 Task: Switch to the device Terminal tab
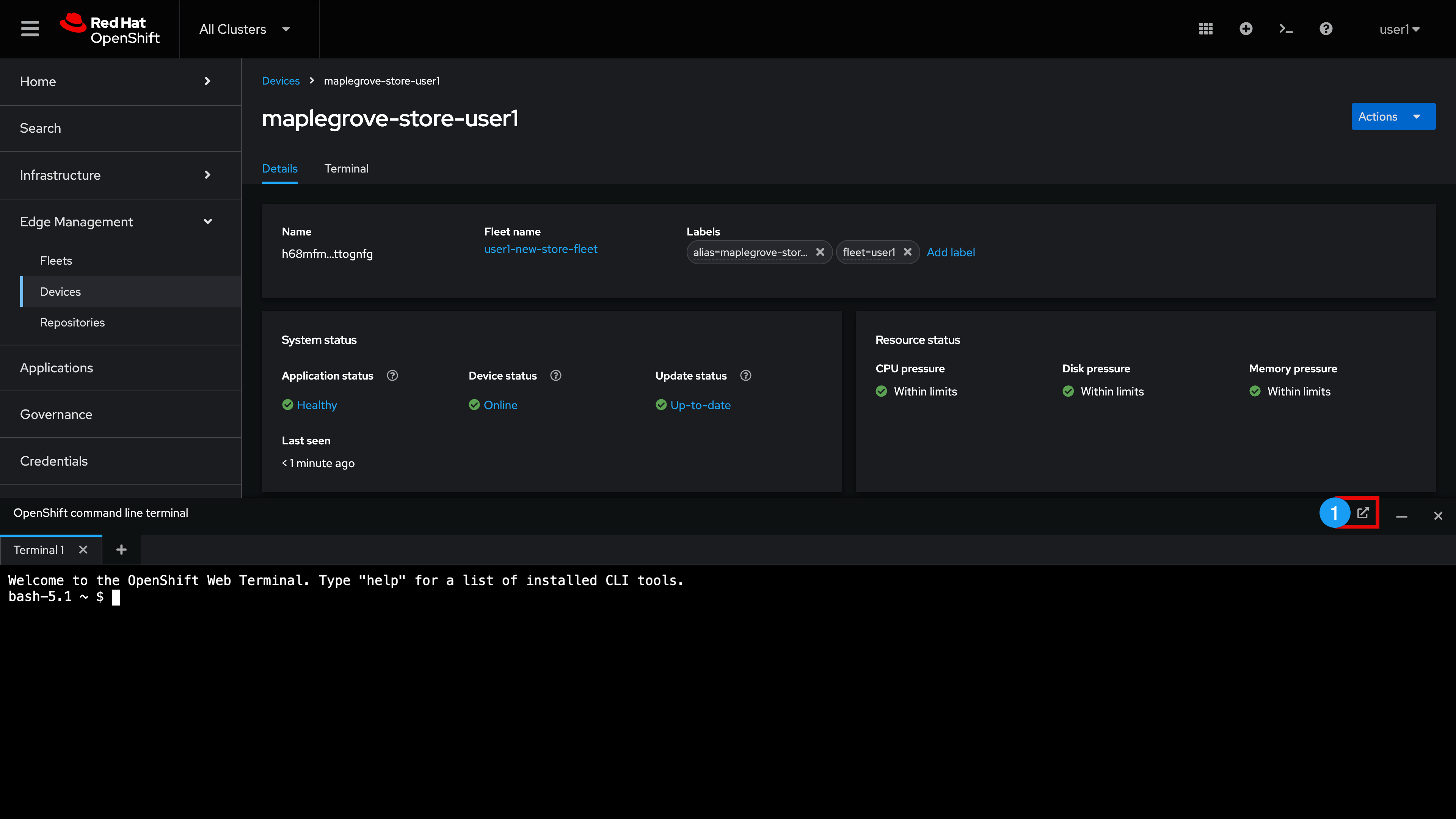pos(346,168)
